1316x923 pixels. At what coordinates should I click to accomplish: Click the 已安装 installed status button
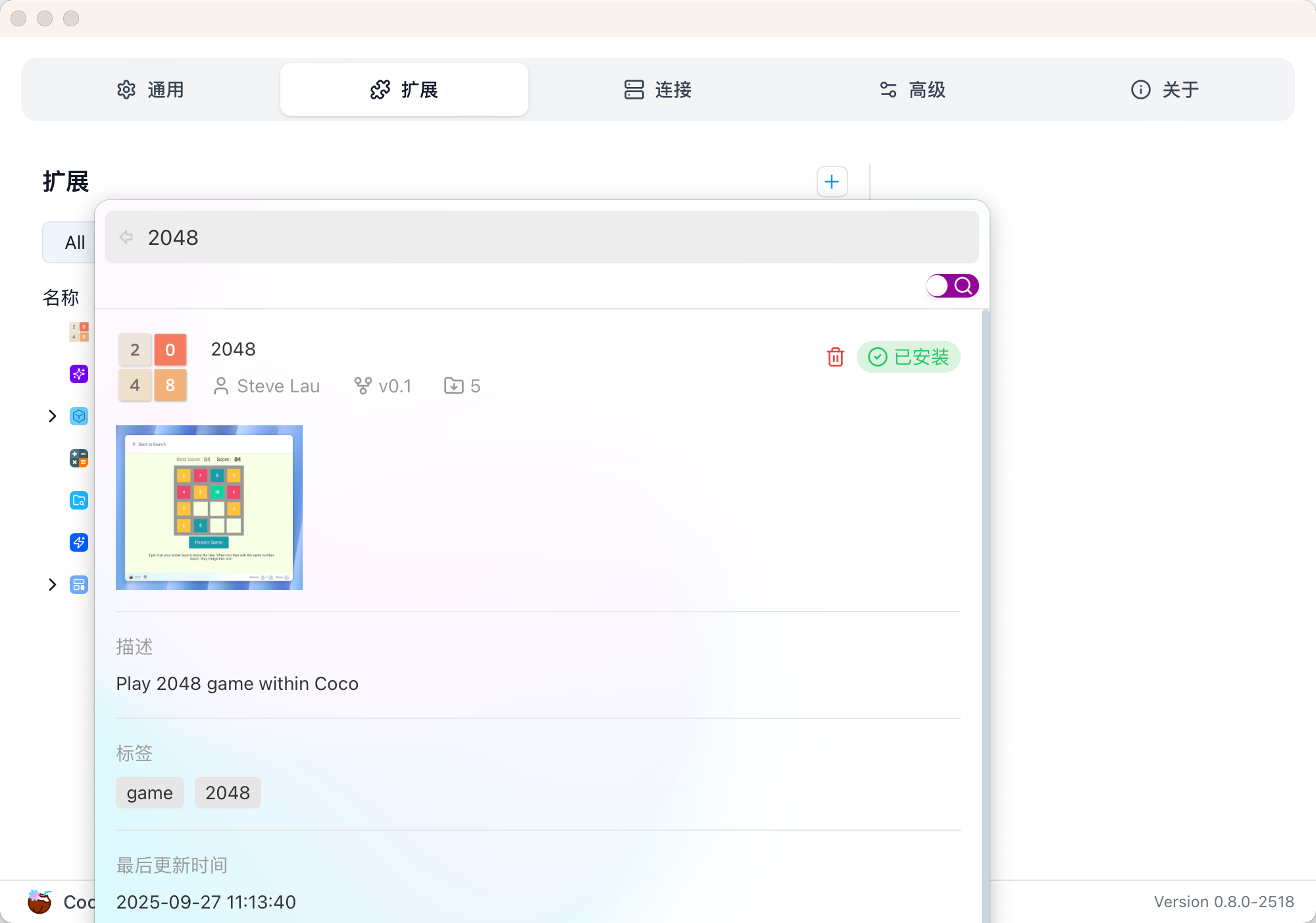(909, 357)
